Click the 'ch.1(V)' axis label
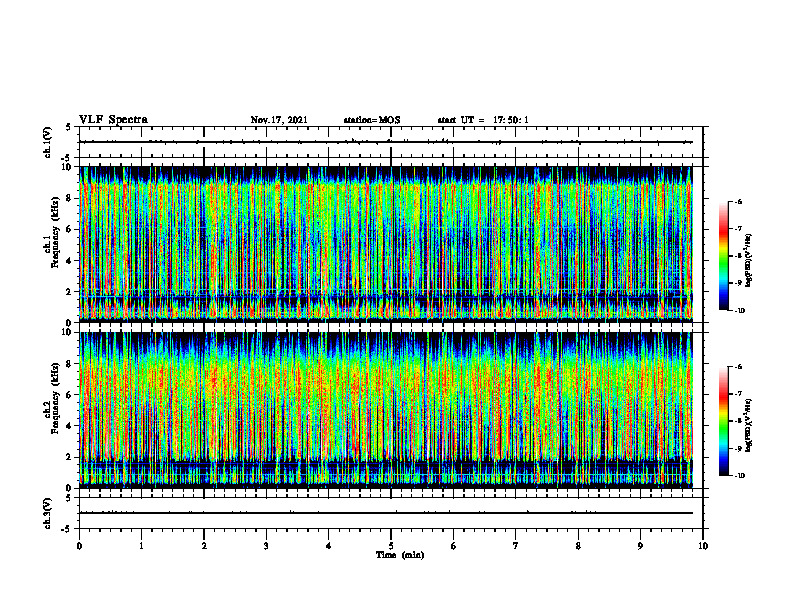792x612 pixels. (48, 142)
